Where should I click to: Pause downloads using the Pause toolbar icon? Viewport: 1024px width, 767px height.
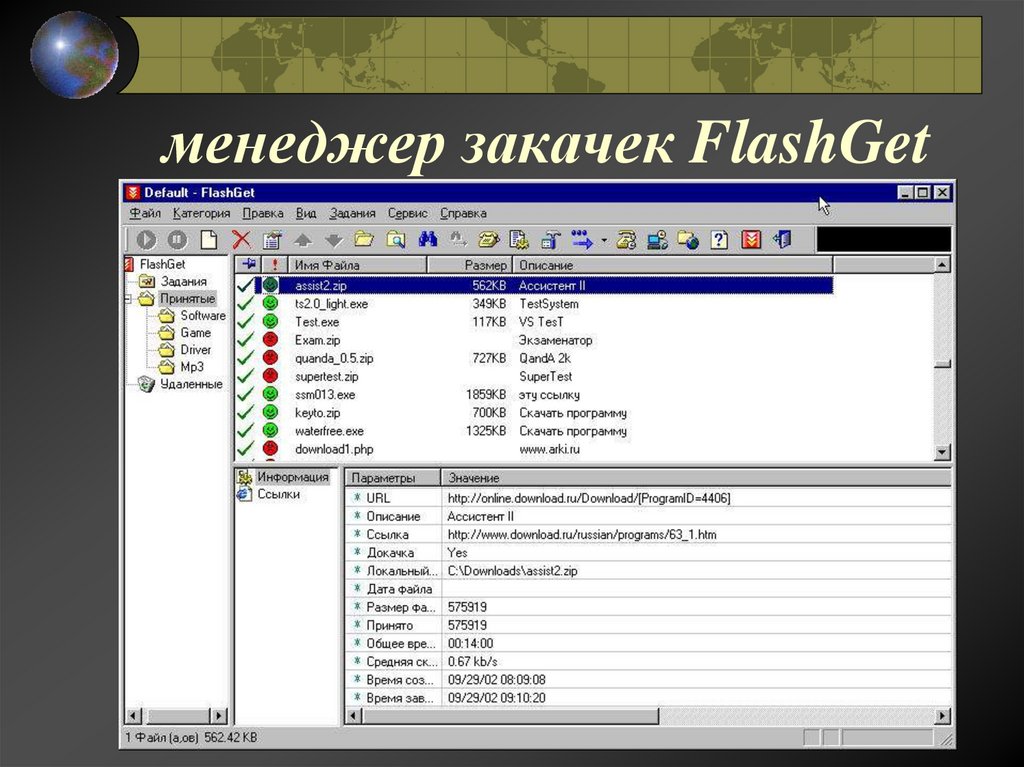tap(176, 239)
